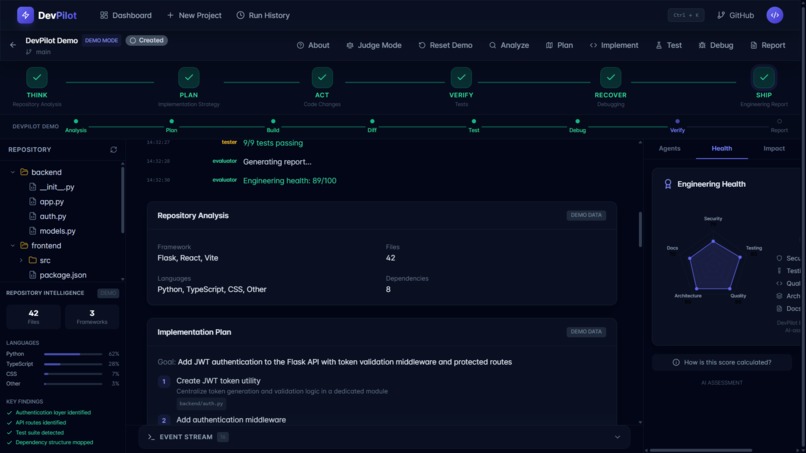This screenshot has height=453, width=806.
Task: Select the PLAN stage check icon
Action: click(x=189, y=78)
